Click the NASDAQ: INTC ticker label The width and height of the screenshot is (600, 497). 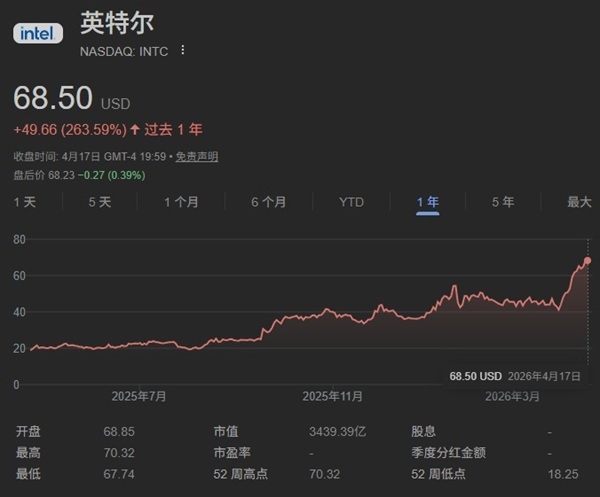pyautogui.click(x=124, y=50)
